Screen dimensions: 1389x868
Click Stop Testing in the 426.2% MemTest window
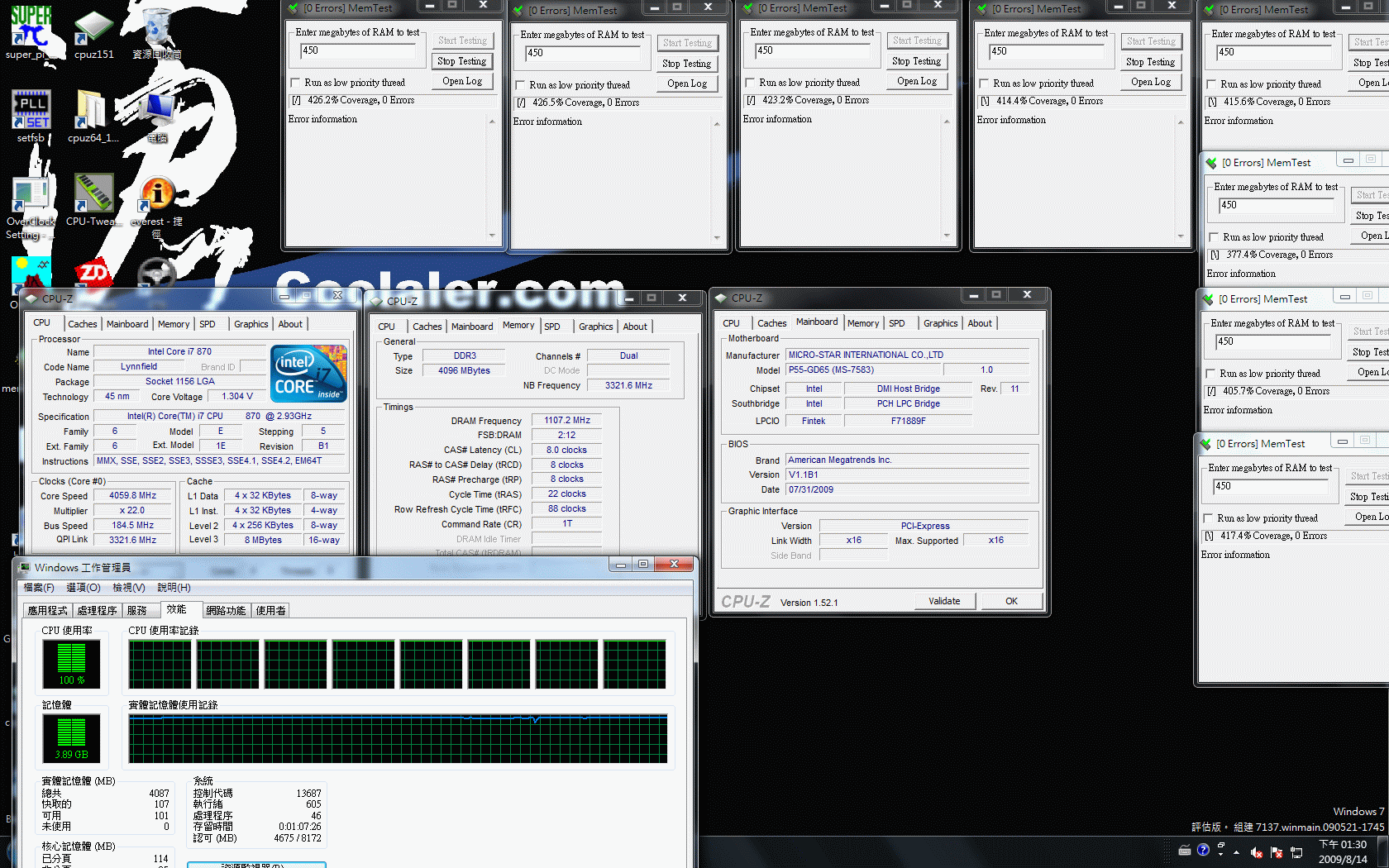click(462, 61)
